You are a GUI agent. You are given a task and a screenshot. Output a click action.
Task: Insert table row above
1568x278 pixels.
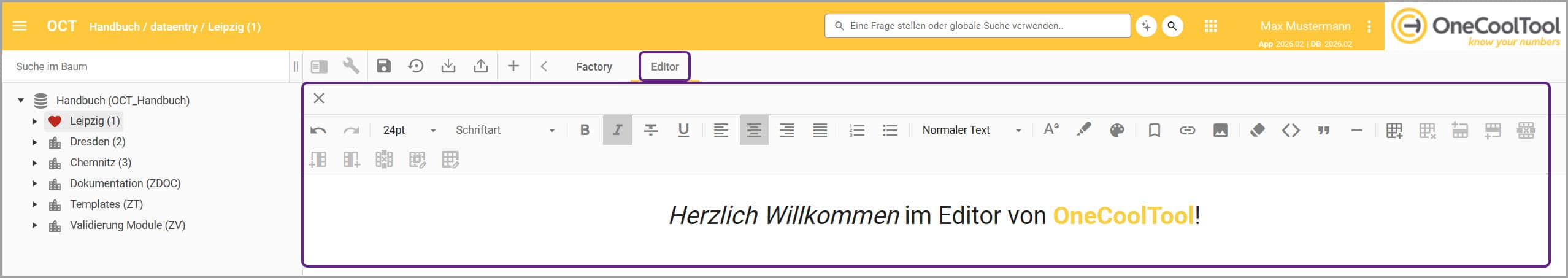(1460, 130)
